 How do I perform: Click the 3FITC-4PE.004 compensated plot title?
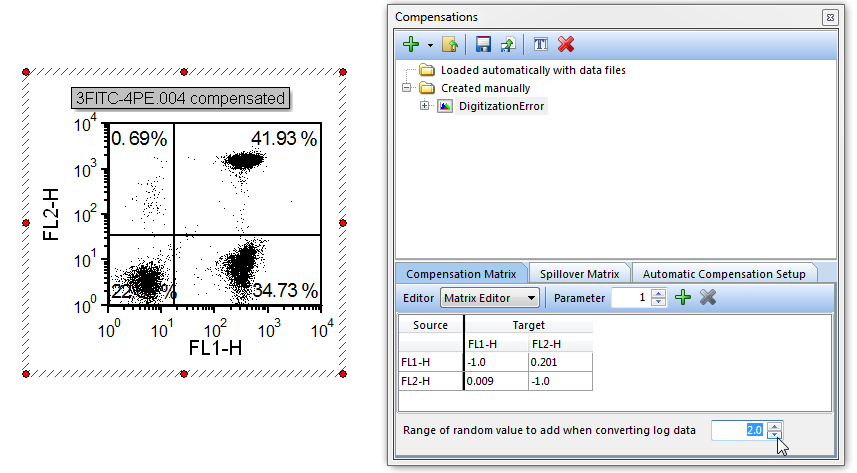pyautogui.click(x=181, y=98)
